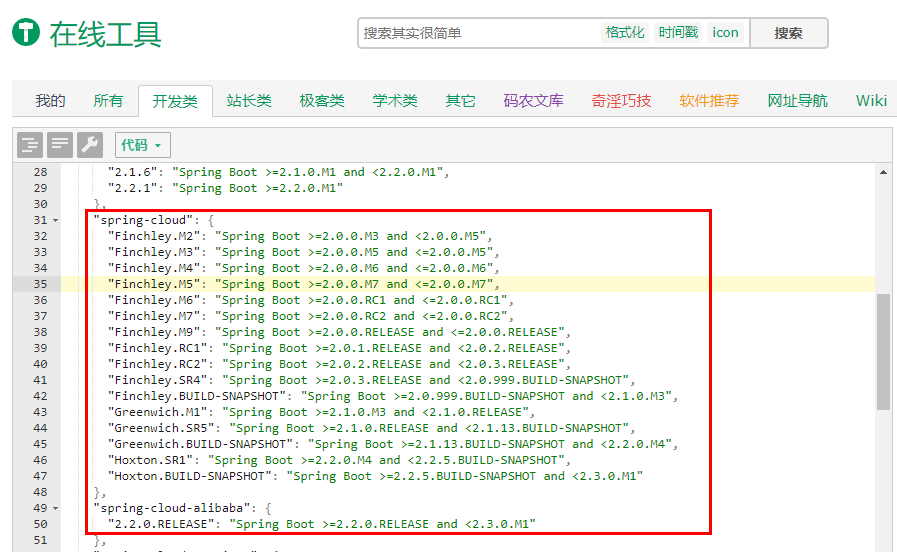The width and height of the screenshot is (897, 552).
Task: Select the 开发类 tab
Action: point(175,101)
